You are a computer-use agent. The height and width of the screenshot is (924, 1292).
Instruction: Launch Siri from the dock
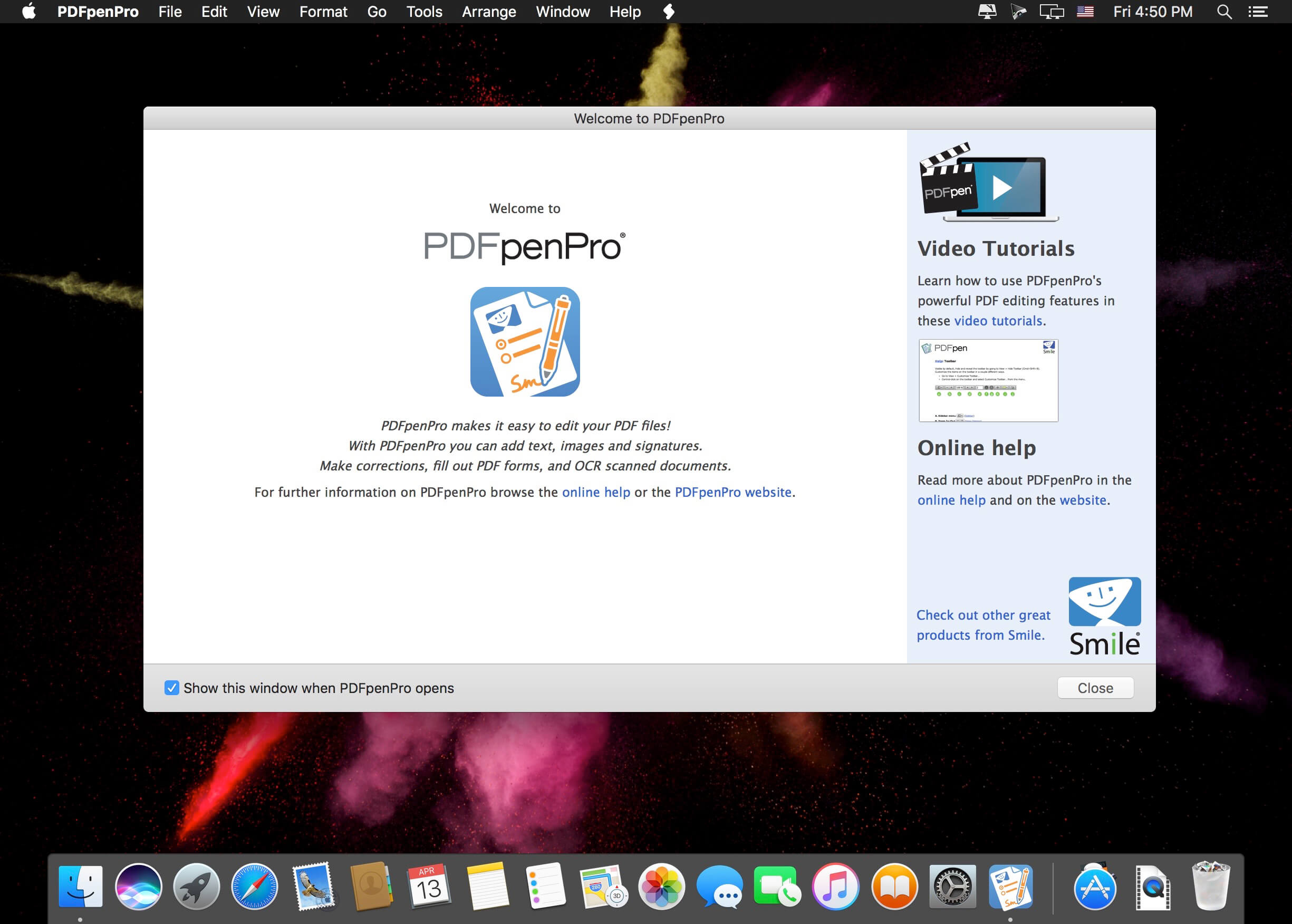click(138, 886)
